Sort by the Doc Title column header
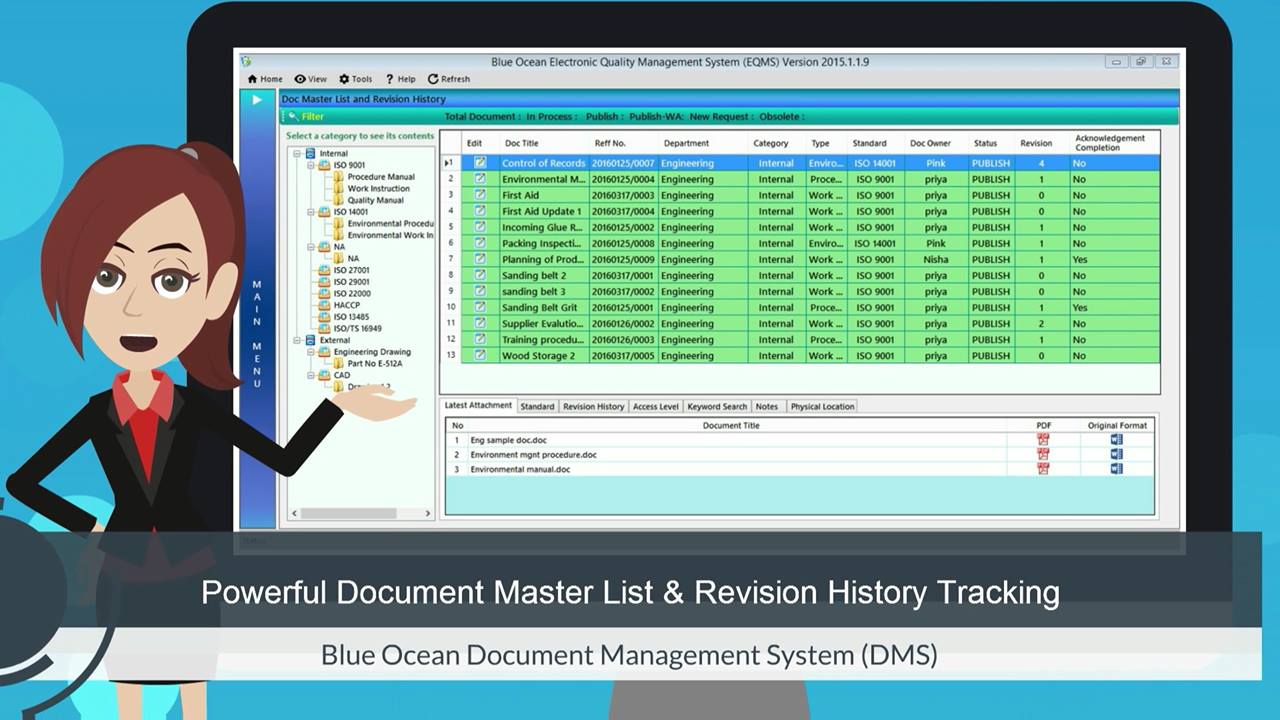The image size is (1280, 720). coord(521,143)
